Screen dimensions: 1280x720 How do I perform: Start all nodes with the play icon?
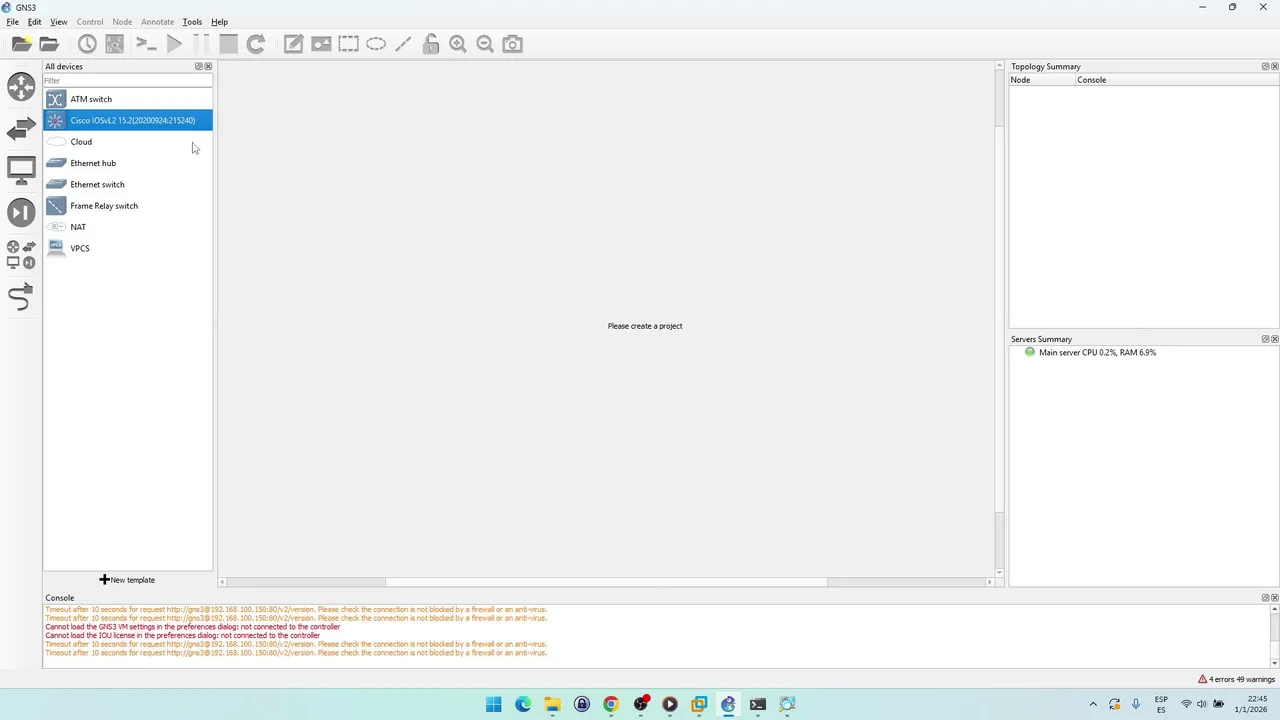tap(174, 44)
